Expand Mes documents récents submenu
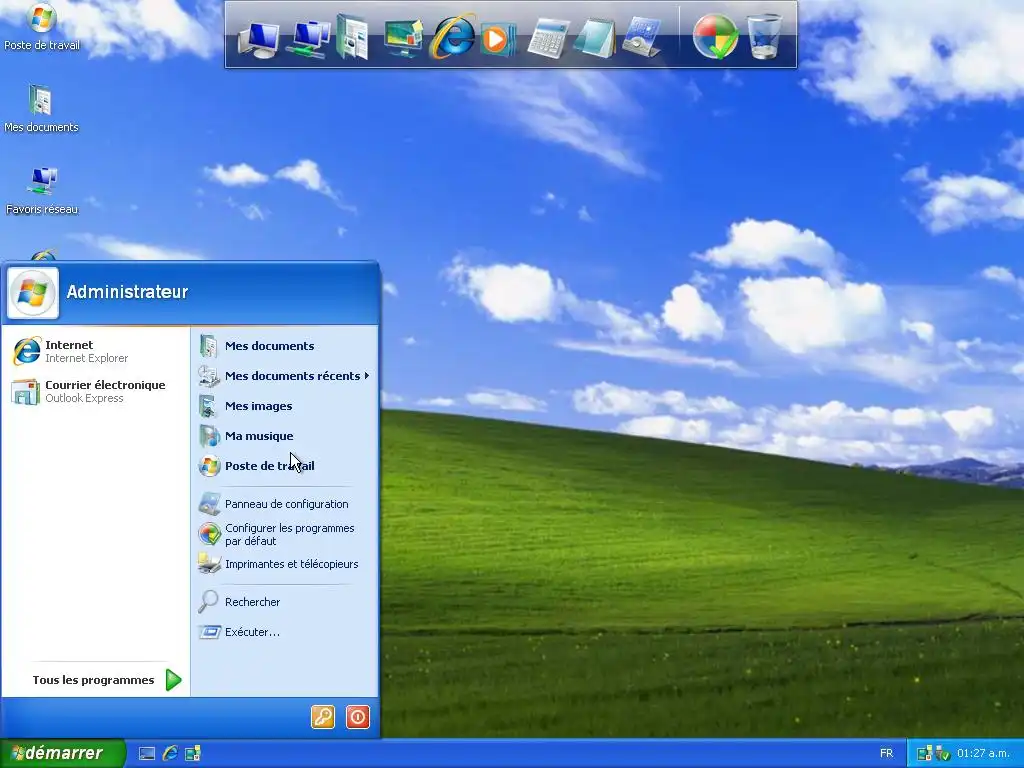Viewport: 1024px width, 768px height. click(285, 376)
